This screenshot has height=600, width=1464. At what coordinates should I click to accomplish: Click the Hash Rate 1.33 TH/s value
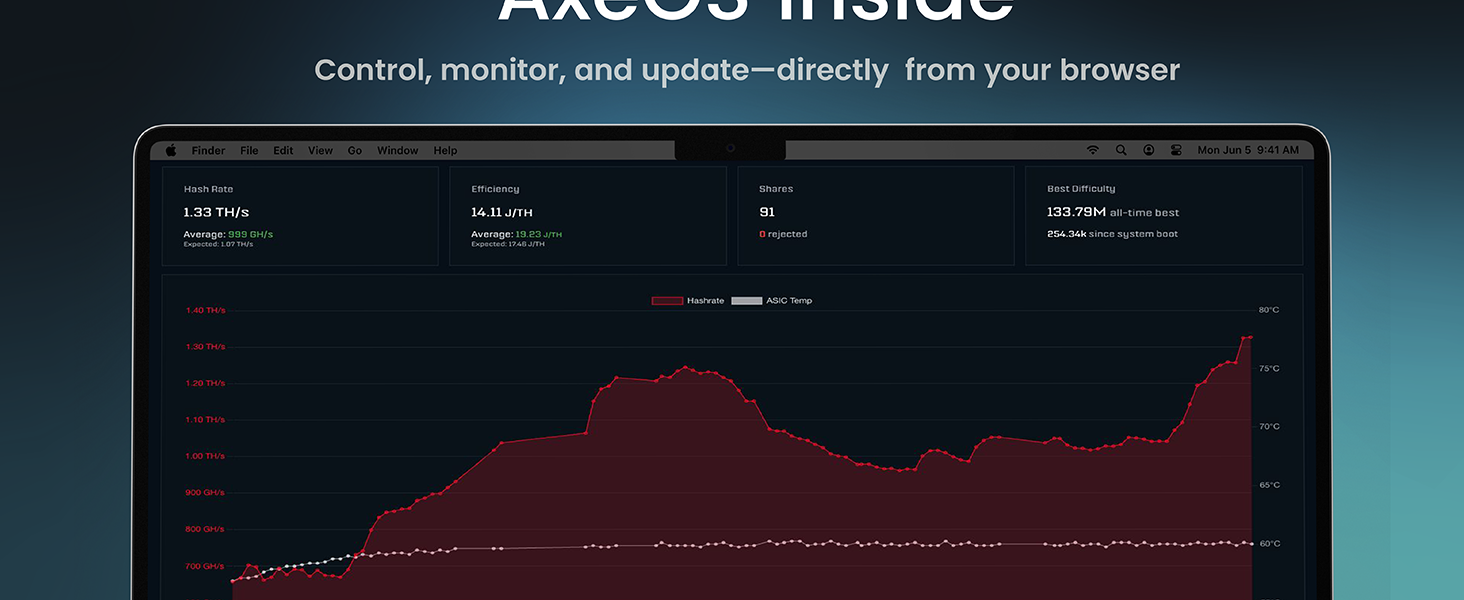pyautogui.click(x=216, y=212)
